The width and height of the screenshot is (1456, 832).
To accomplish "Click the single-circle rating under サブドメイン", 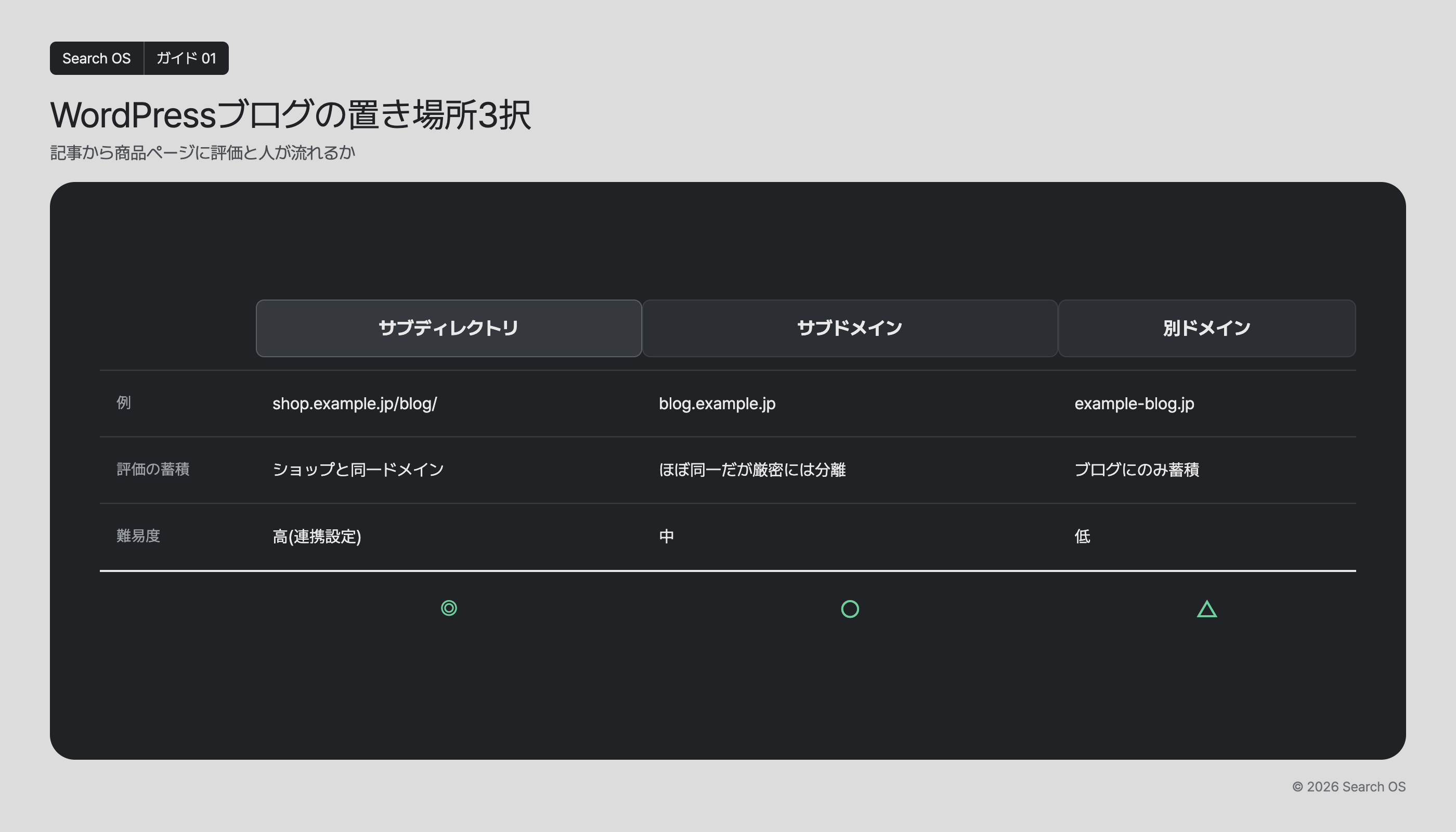I will click(850, 608).
